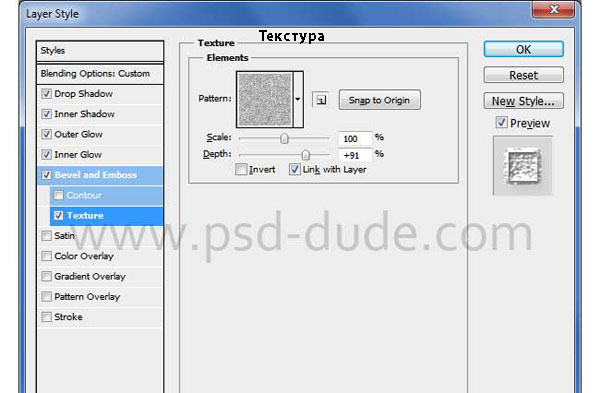Select the Satin label
This screenshot has height=393, width=600.
point(64,236)
